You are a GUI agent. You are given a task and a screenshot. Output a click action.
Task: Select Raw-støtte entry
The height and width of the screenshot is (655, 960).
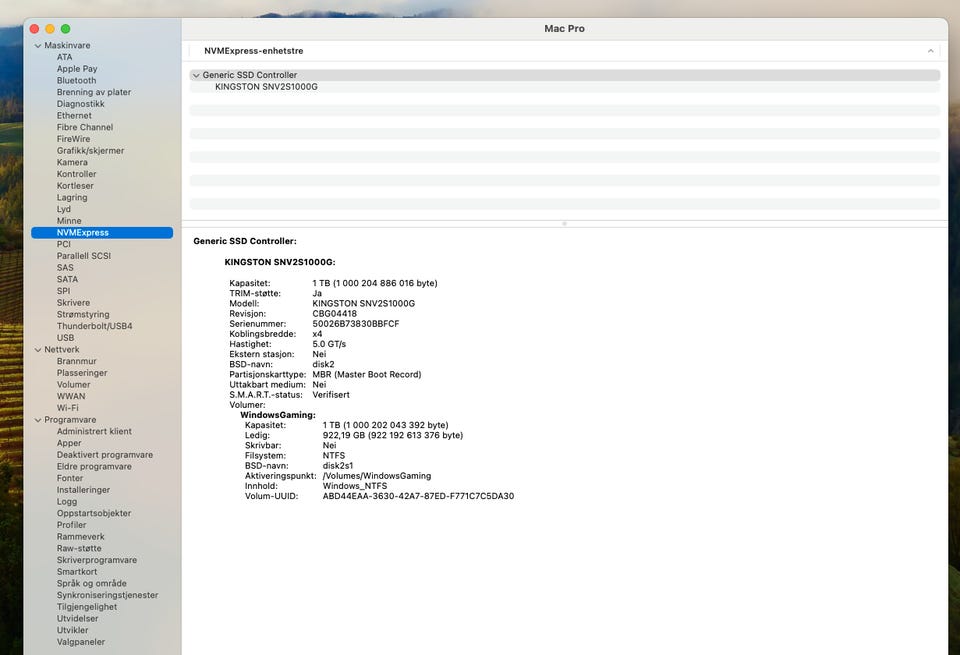79,548
